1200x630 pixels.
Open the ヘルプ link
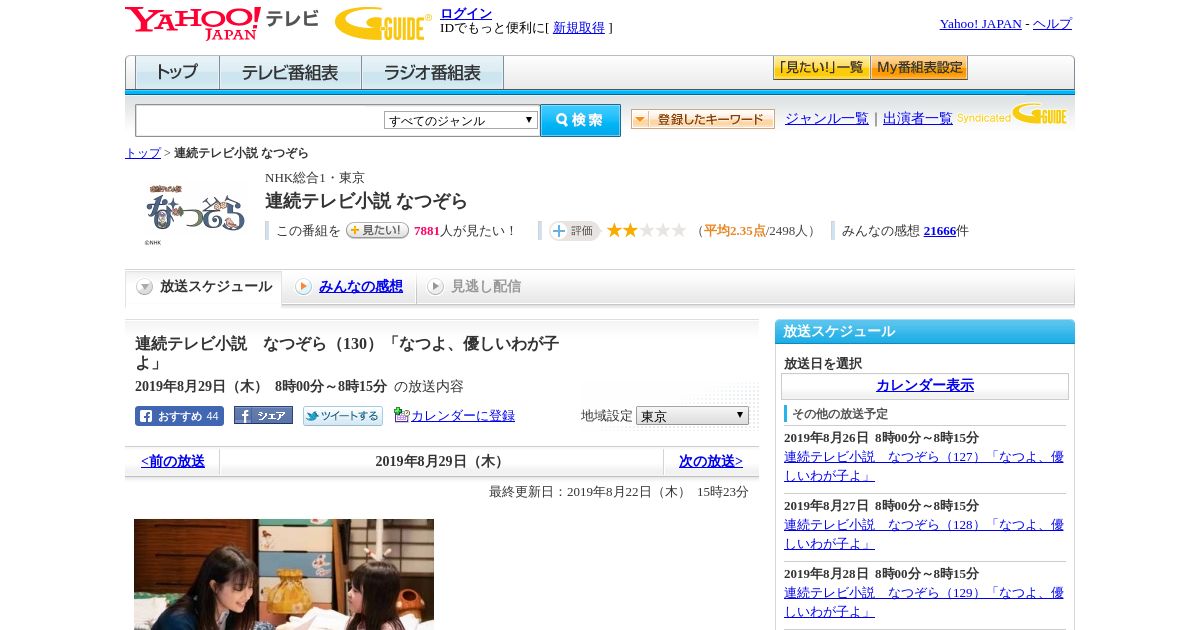(x=1052, y=24)
